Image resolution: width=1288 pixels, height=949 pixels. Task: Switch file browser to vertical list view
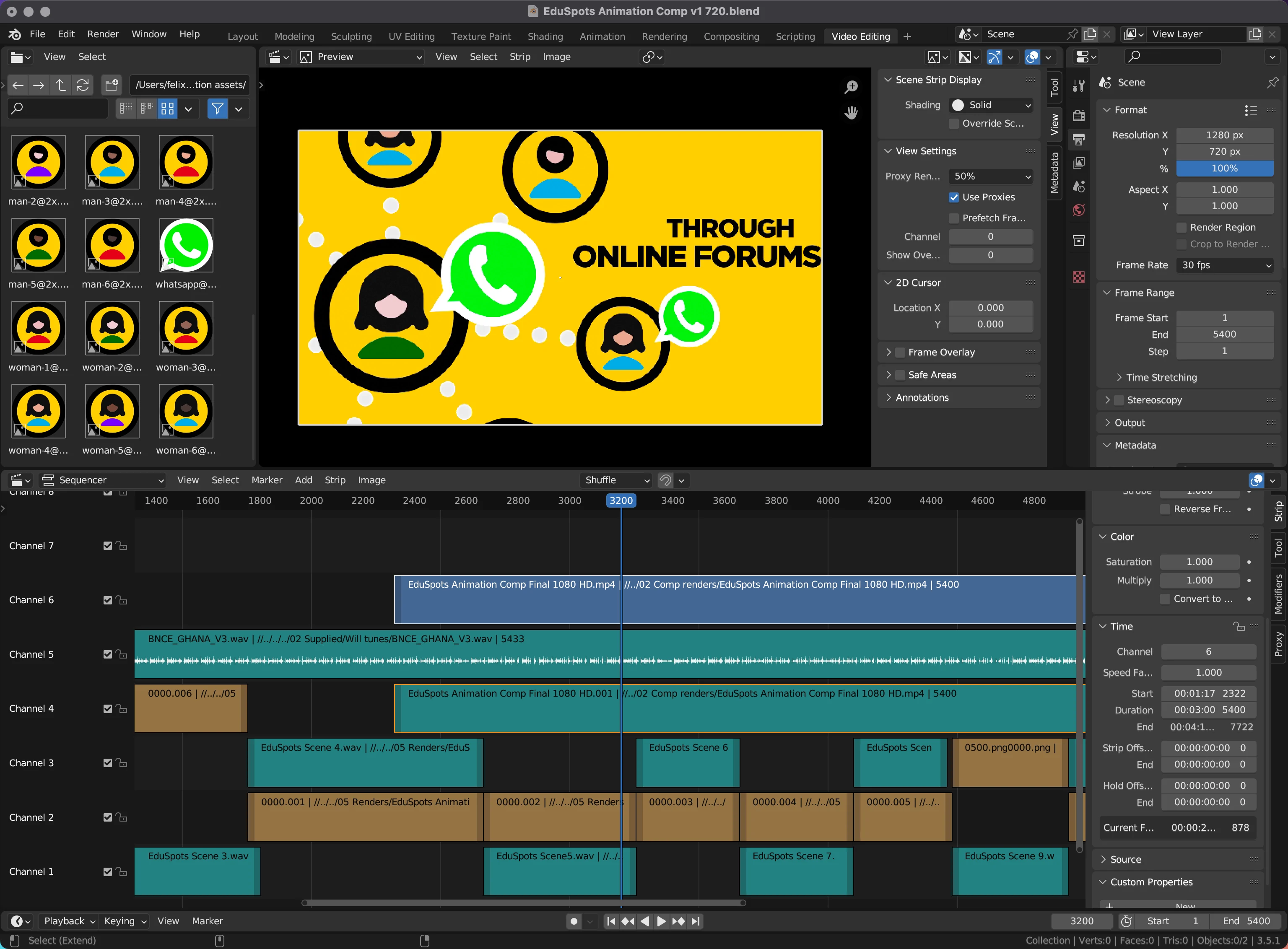[126, 109]
